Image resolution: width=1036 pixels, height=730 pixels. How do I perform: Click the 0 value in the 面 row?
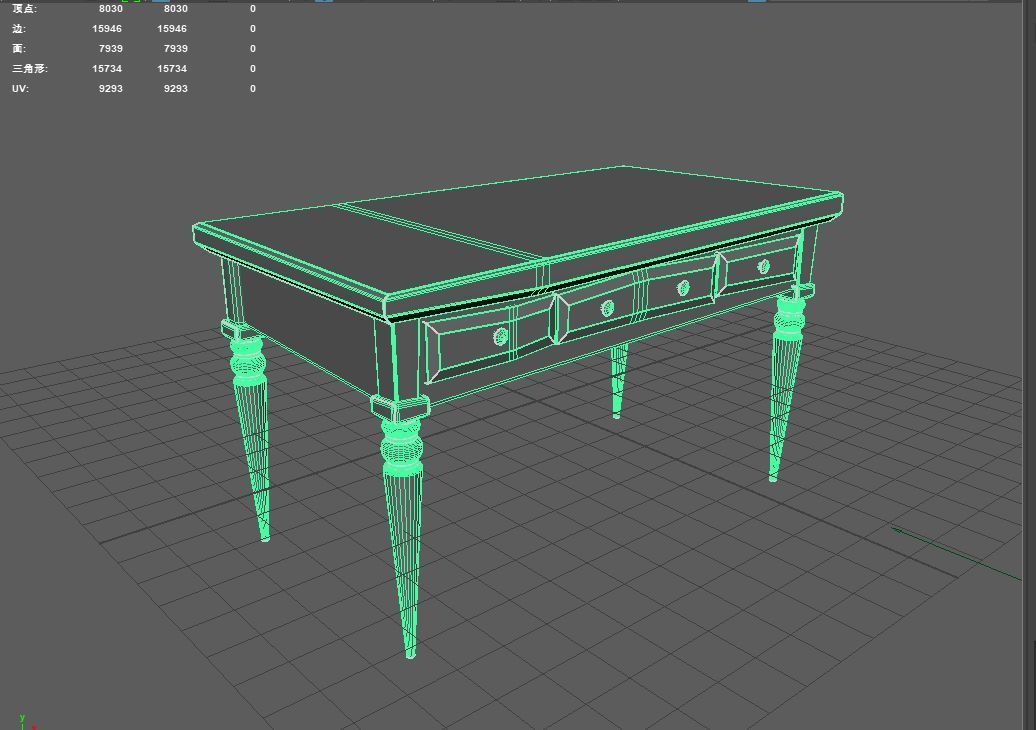tap(252, 48)
